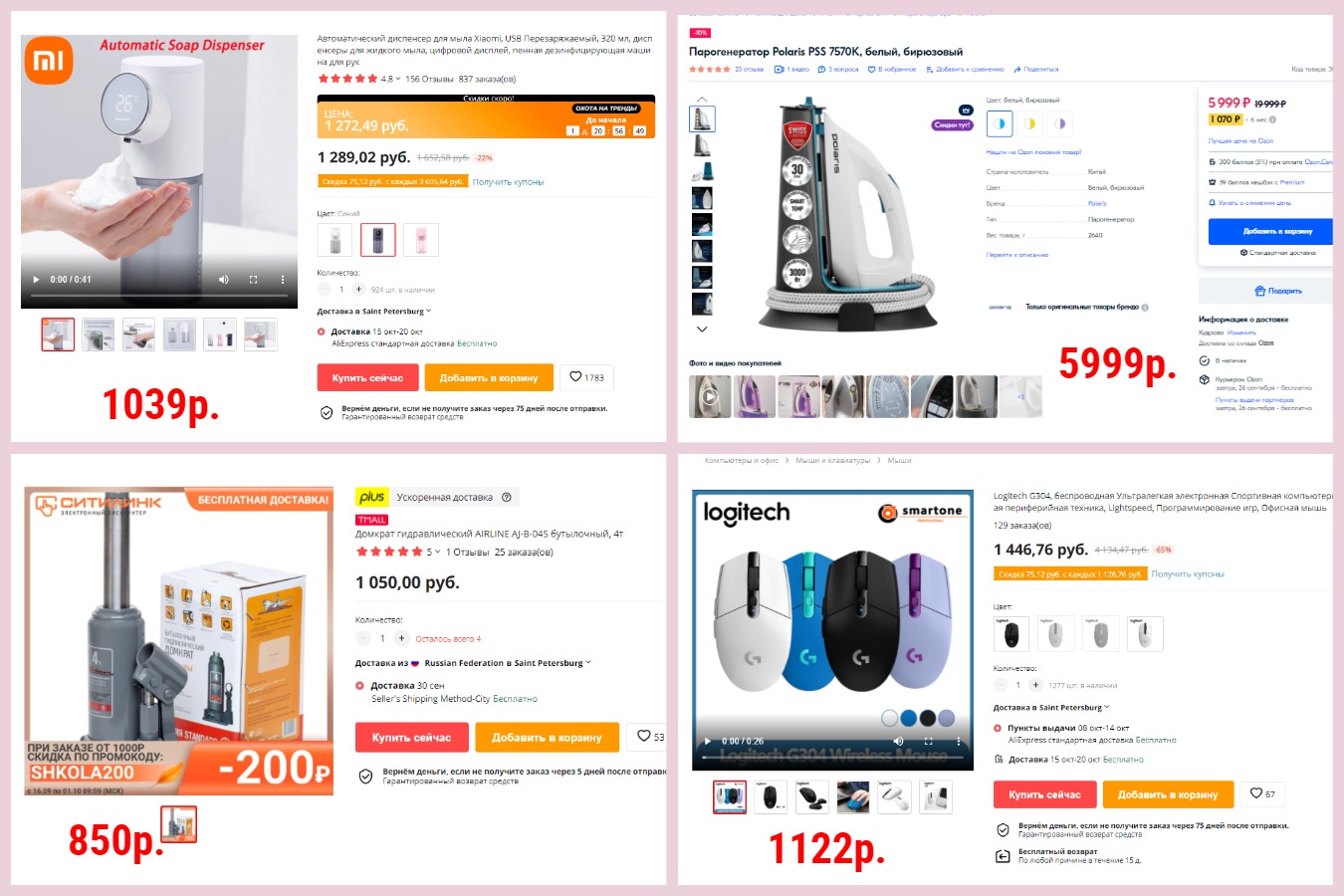Choose the white and turquoise Polaris color variant

(1000, 123)
